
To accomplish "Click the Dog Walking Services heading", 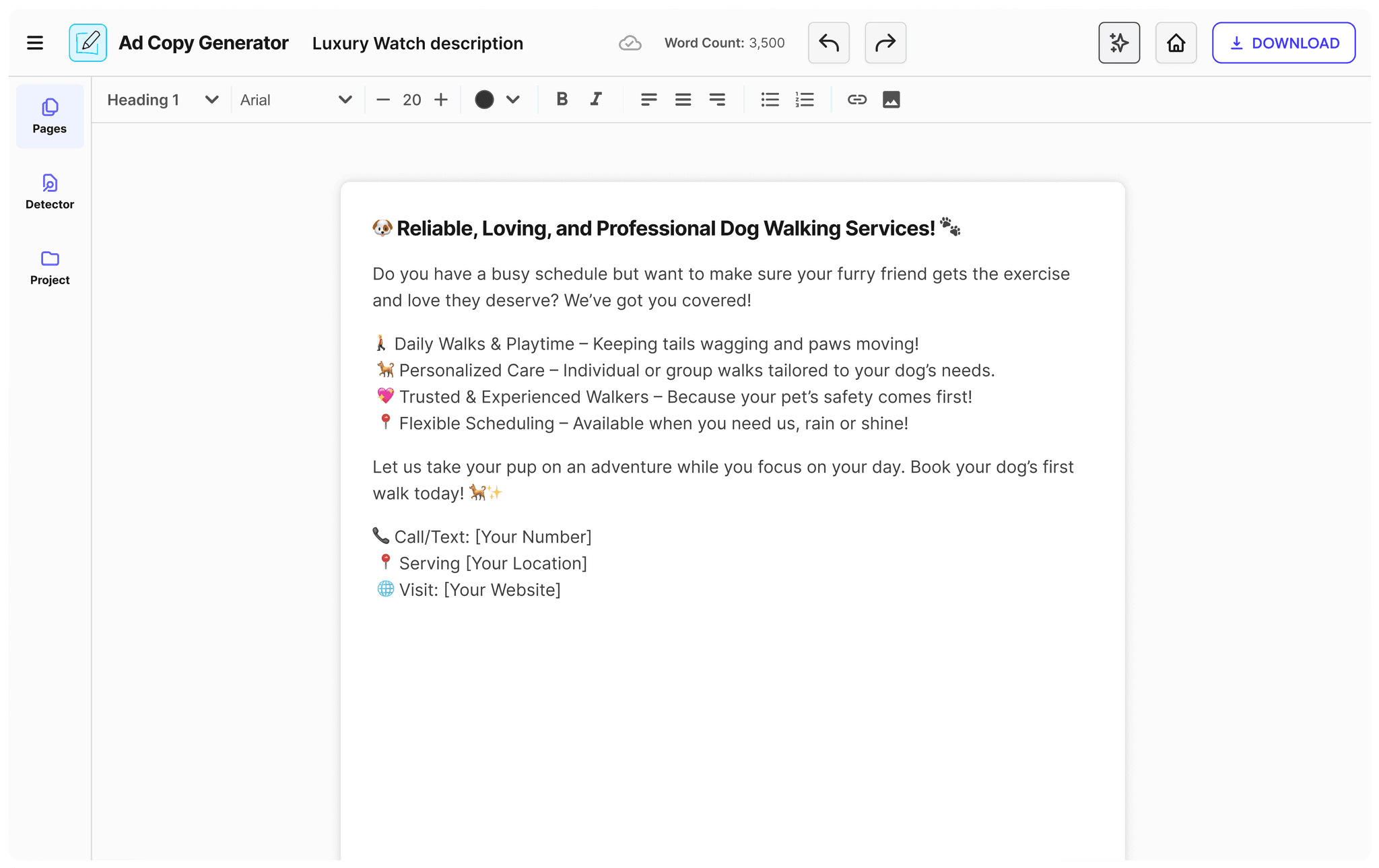I will [x=666, y=228].
